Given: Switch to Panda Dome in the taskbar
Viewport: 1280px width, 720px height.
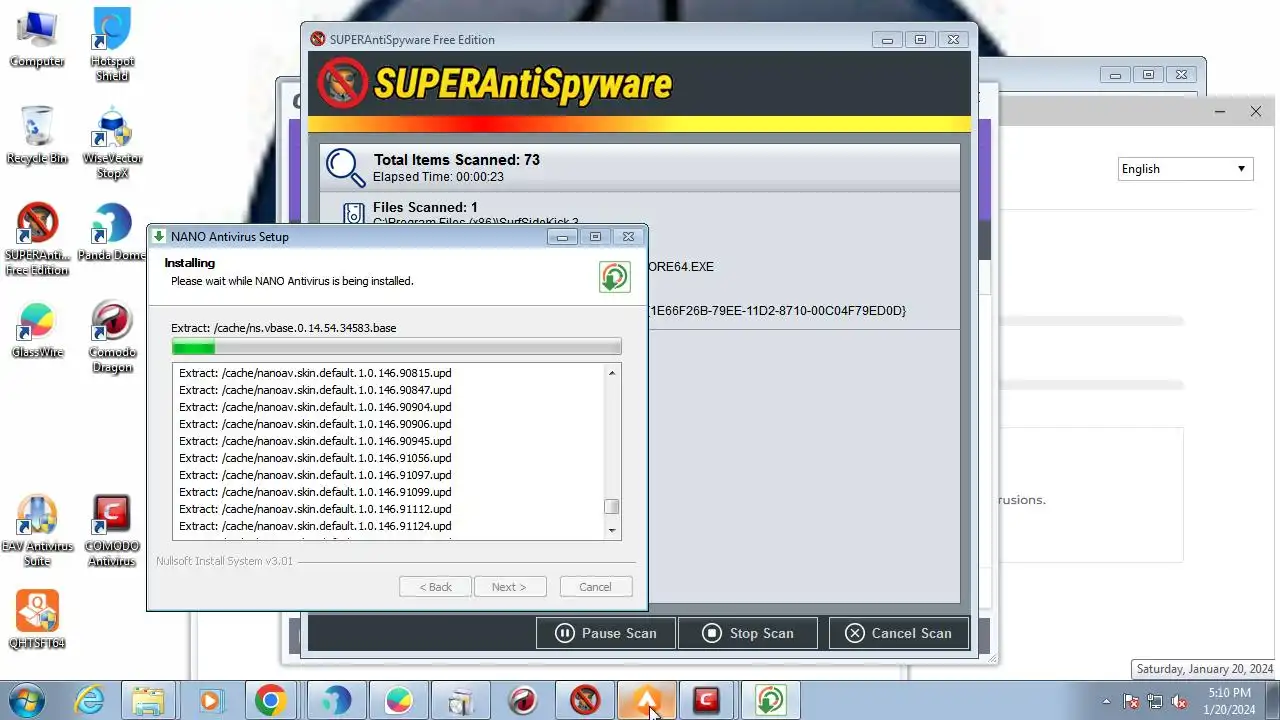Looking at the screenshot, I should pyautogui.click(x=336, y=700).
